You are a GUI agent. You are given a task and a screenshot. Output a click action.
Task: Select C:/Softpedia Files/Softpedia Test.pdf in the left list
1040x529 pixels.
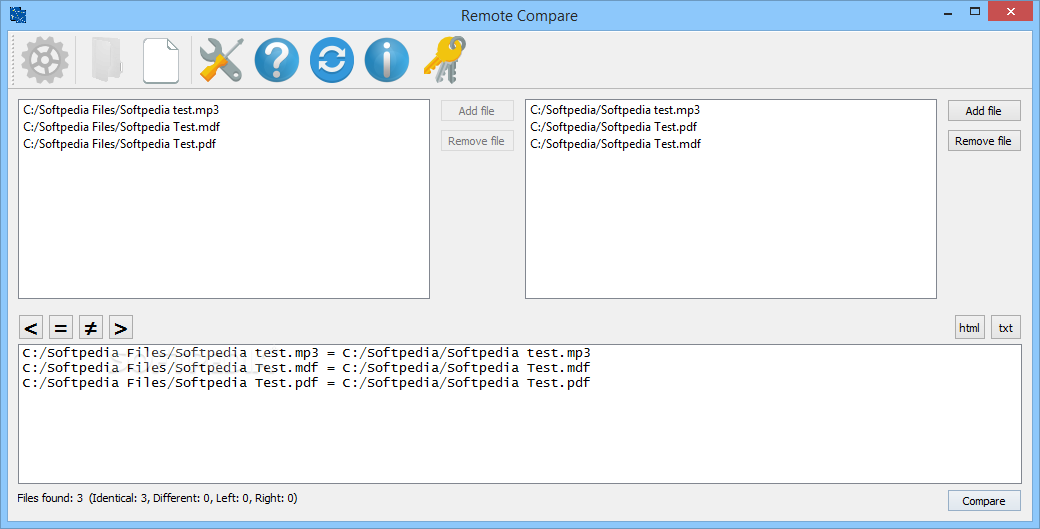(119, 144)
